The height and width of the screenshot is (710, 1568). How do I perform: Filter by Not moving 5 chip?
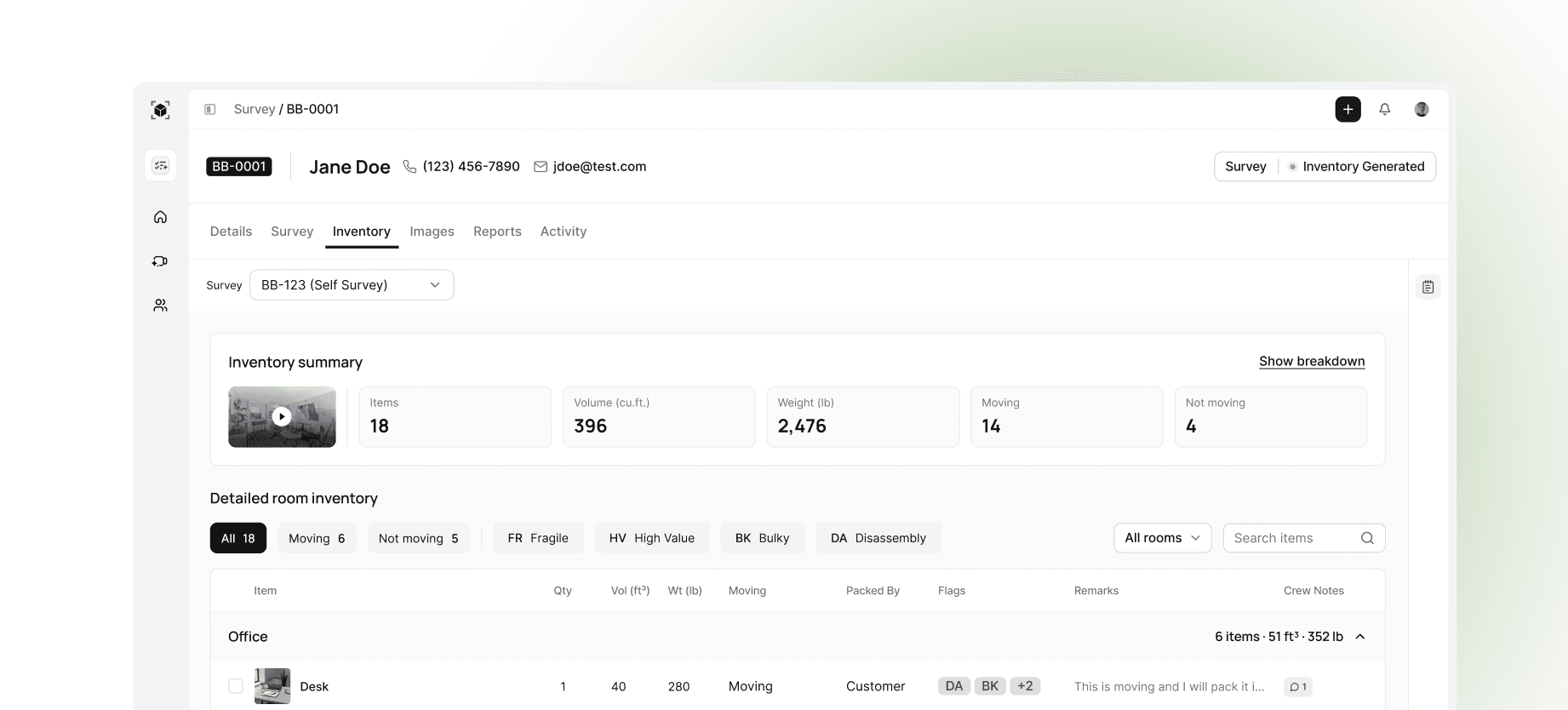pyautogui.click(x=418, y=538)
